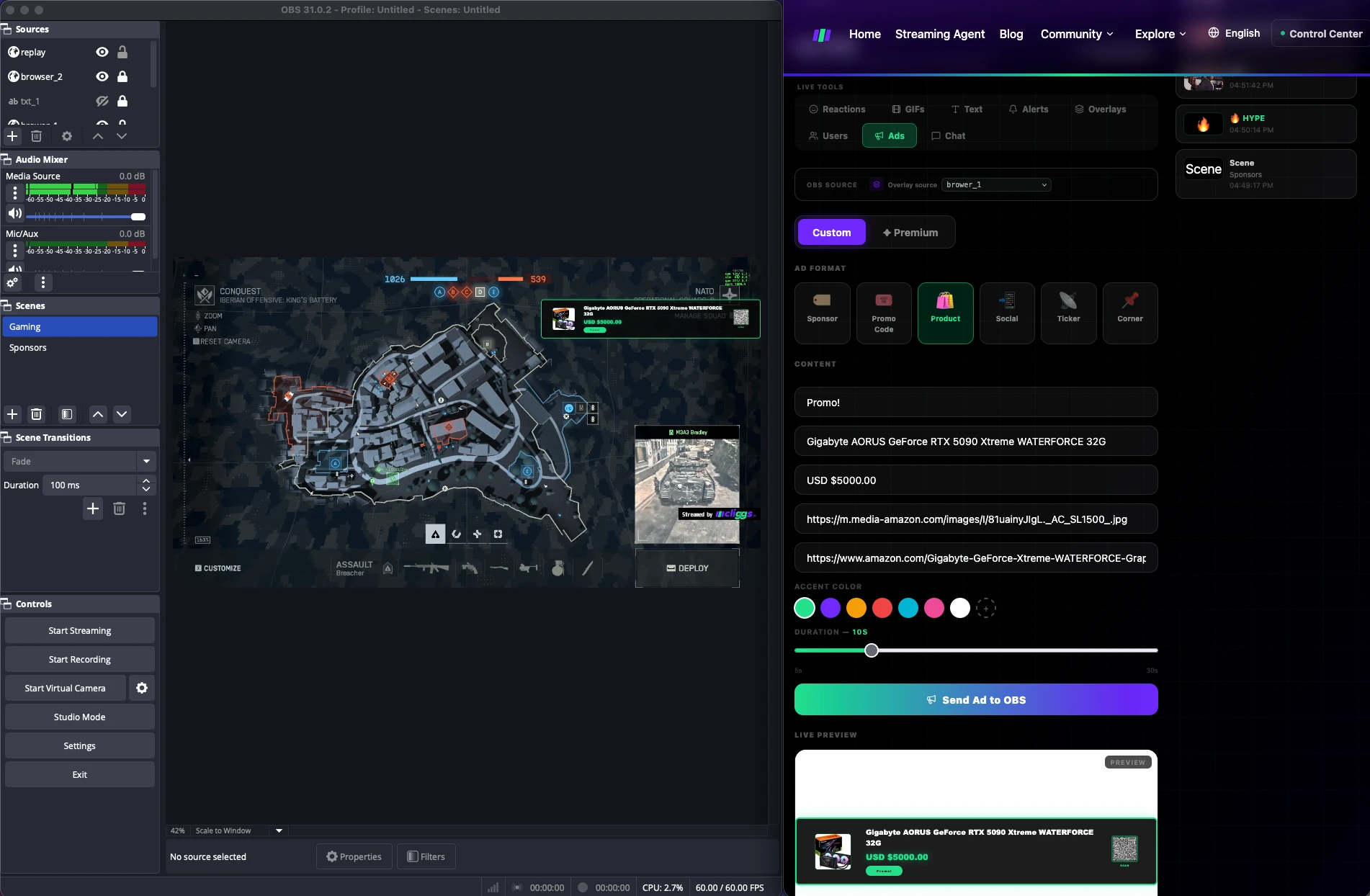Screen dimensions: 1370x896
Task: Click Start Streaming button
Action: click(x=79, y=630)
